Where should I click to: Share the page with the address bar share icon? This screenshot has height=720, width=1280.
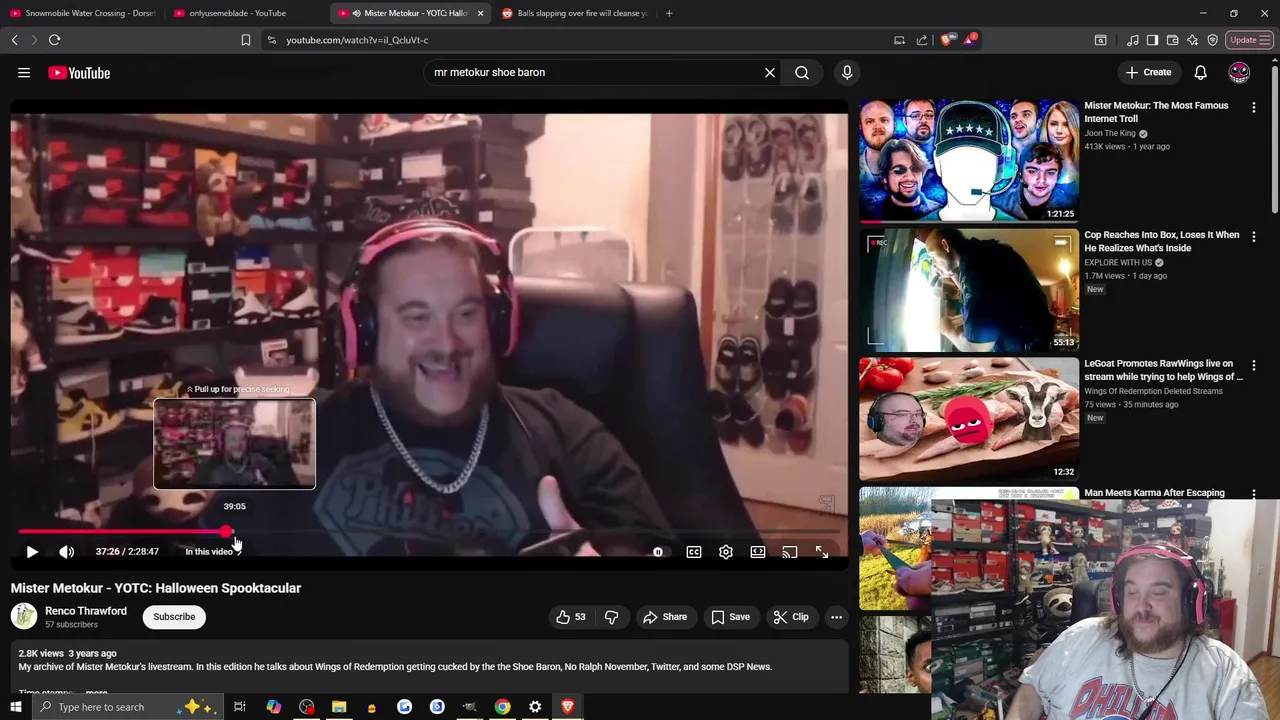(x=922, y=40)
